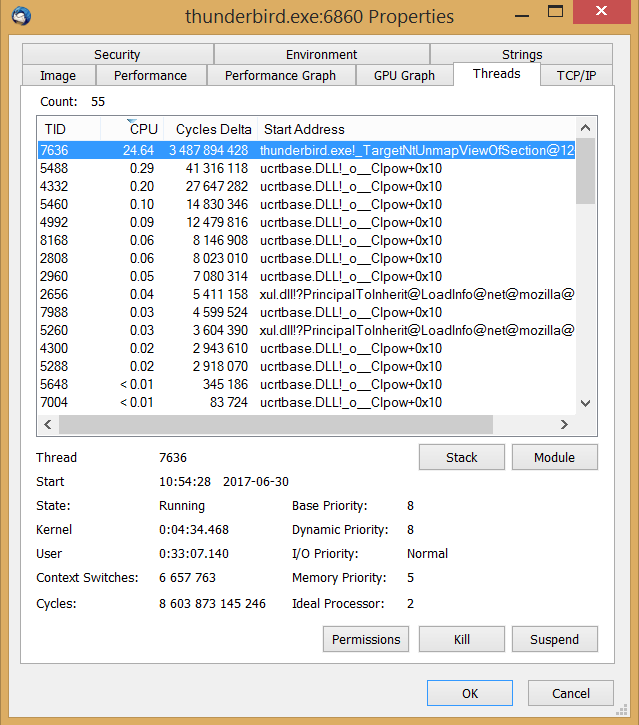The width and height of the screenshot is (639, 725).
Task: Sort by Cycles Delta column header
Action: point(211,129)
